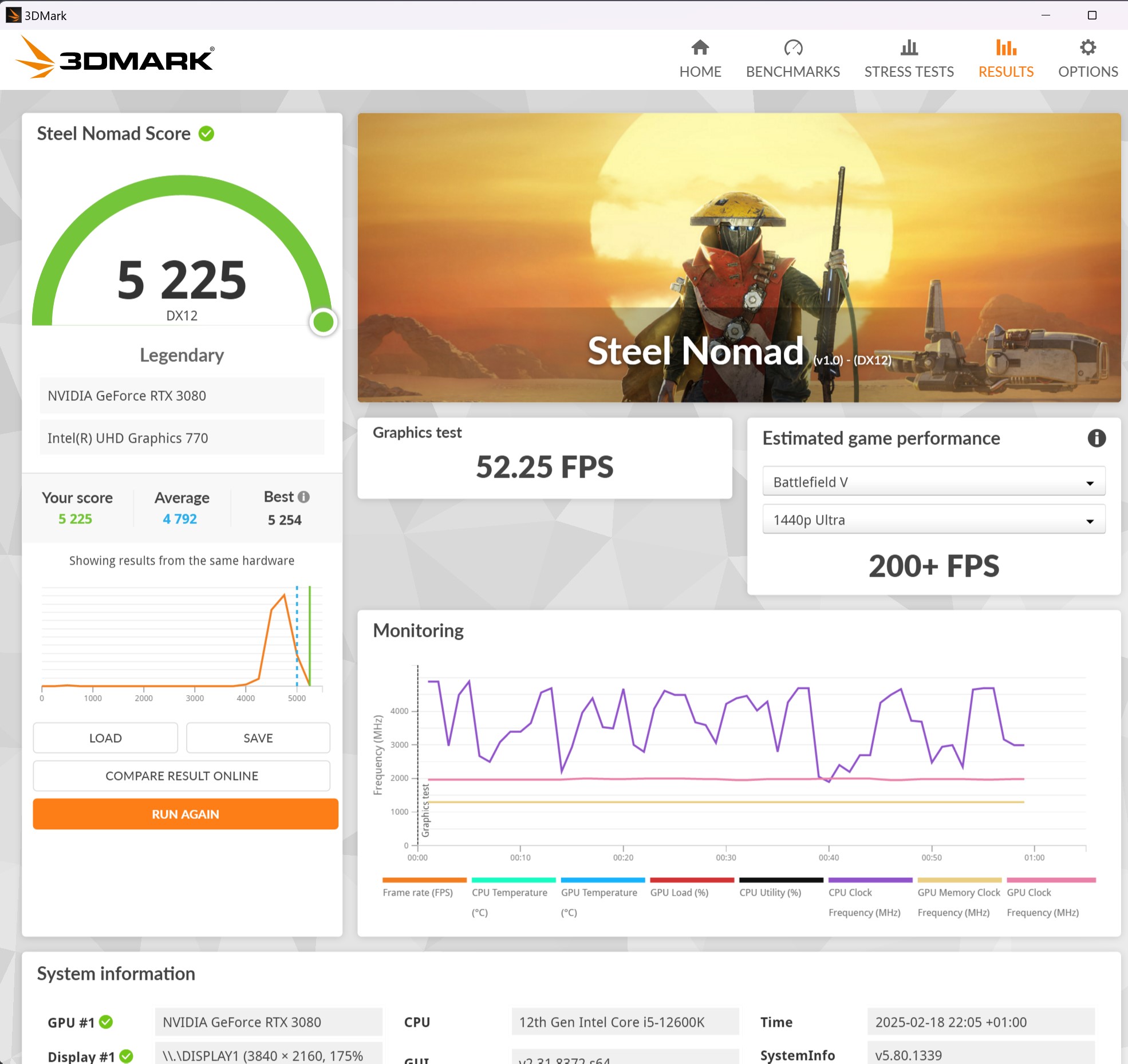
Task: Click the orange RUN AGAIN button
Action: (x=185, y=814)
